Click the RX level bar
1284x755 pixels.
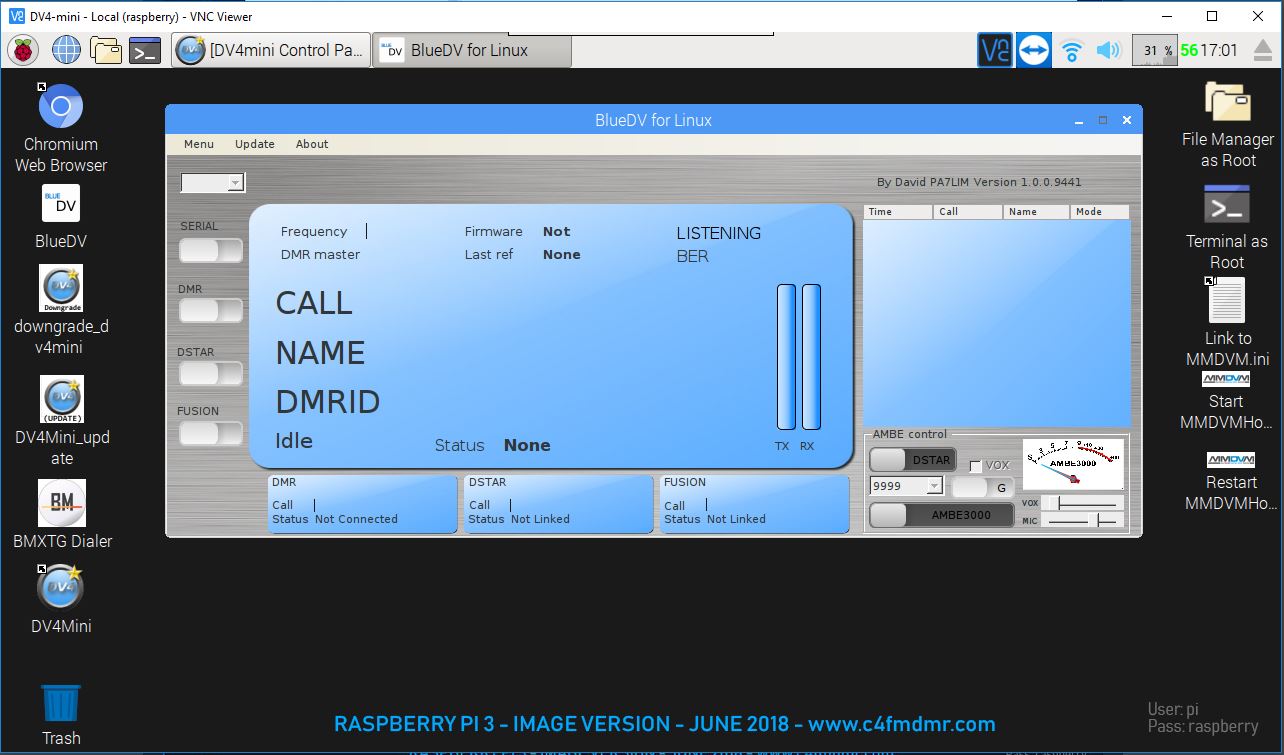click(x=811, y=357)
